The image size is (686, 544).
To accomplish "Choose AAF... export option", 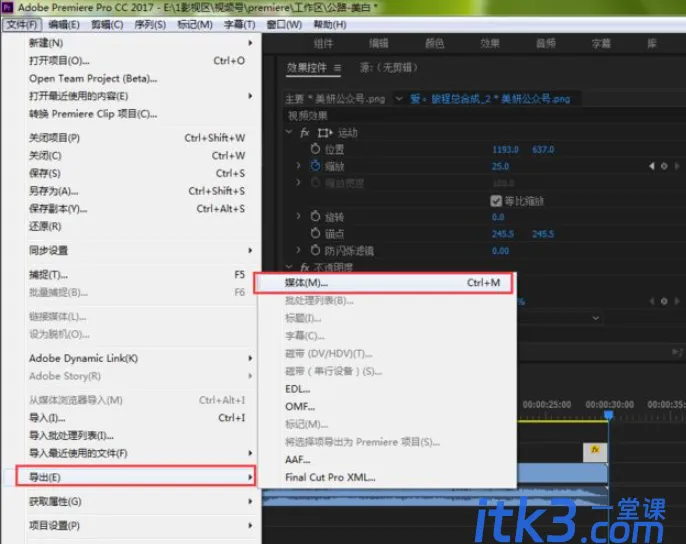I will tap(387, 460).
